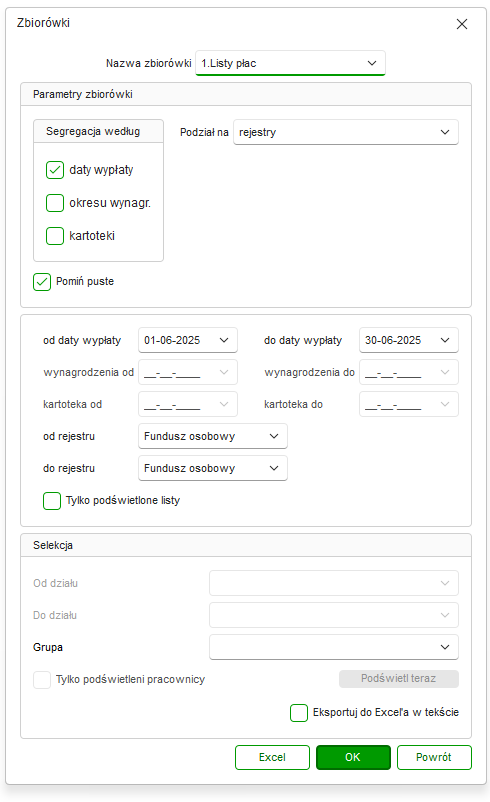
Task: Click the Parametry zbiorówki section header
Action: pyautogui.click(x=246, y=94)
